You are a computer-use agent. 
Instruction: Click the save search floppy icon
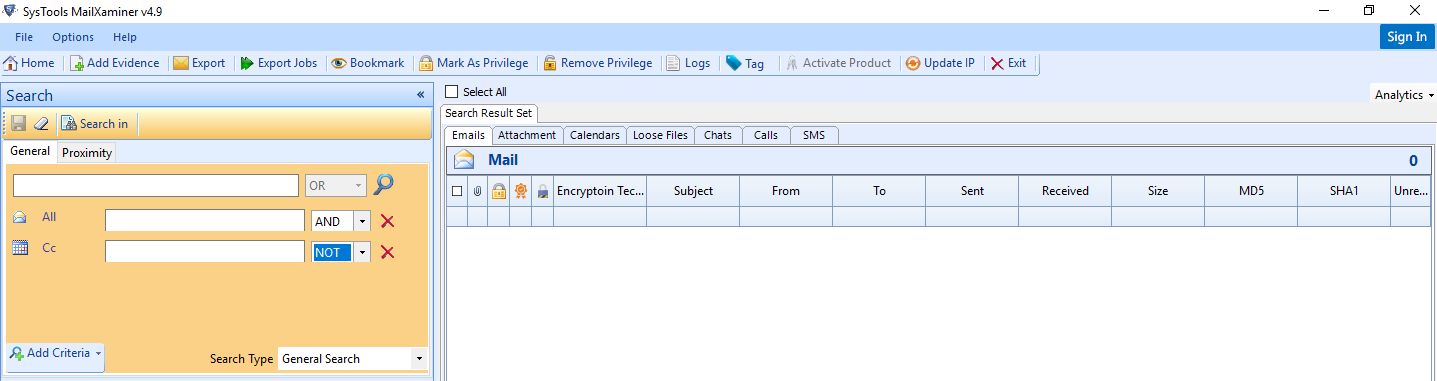pos(18,124)
